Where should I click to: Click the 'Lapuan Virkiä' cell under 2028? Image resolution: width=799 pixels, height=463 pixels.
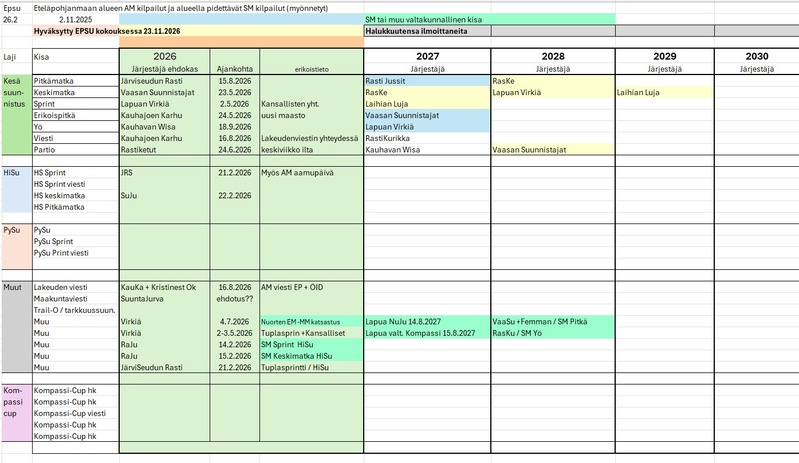coord(552,92)
